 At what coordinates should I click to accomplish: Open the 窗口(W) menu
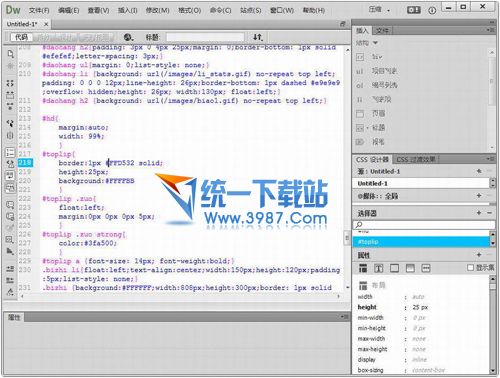(282, 10)
